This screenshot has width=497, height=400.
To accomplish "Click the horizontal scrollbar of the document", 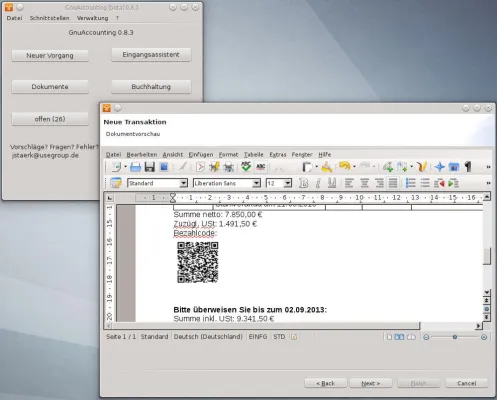I will 265,326.
